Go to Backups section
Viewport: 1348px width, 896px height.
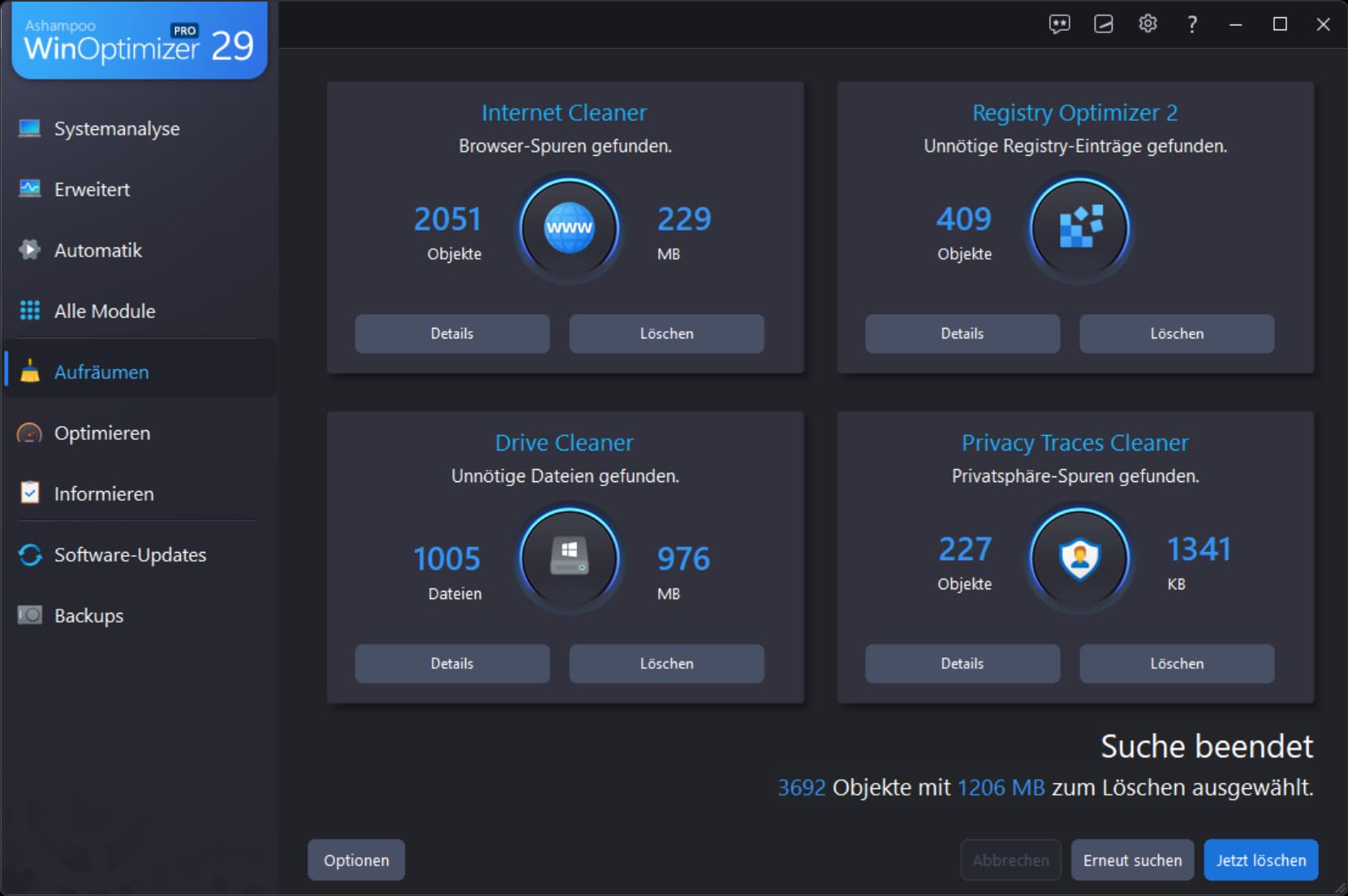(140, 615)
